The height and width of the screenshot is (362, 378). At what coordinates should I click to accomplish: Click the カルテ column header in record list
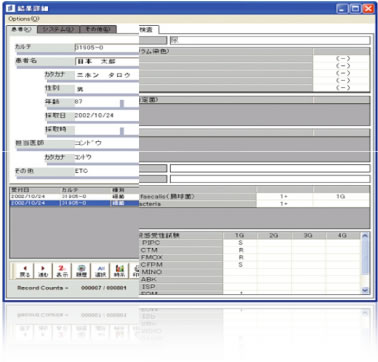(x=85, y=190)
